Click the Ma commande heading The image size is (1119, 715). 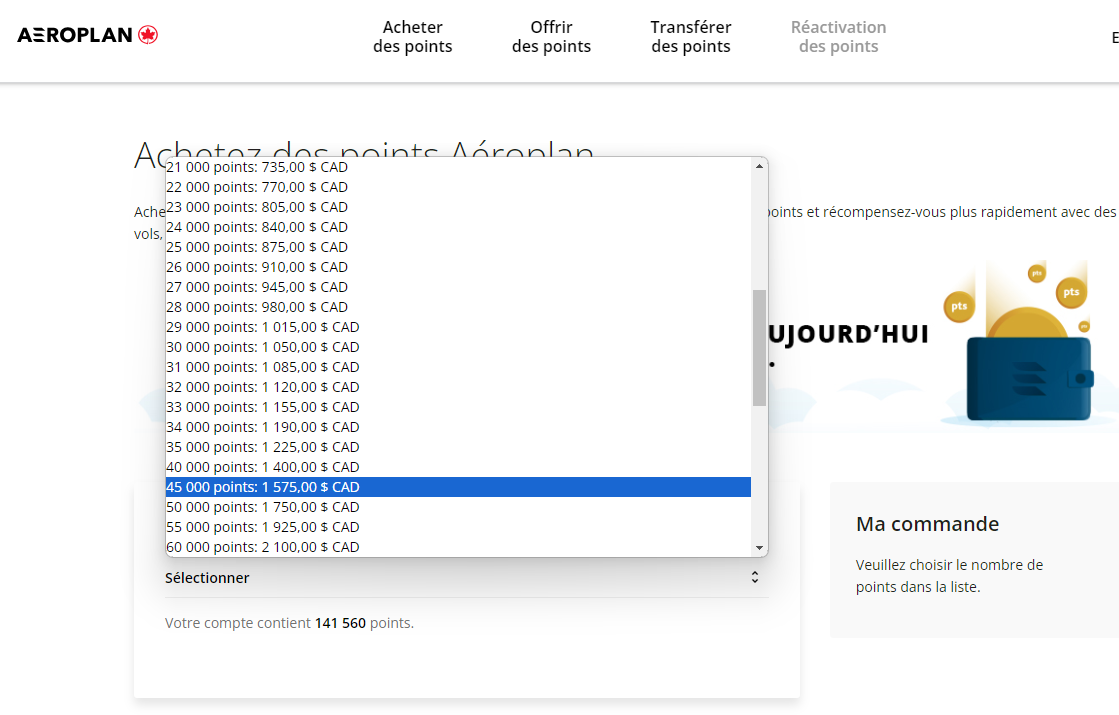point(927,524)
